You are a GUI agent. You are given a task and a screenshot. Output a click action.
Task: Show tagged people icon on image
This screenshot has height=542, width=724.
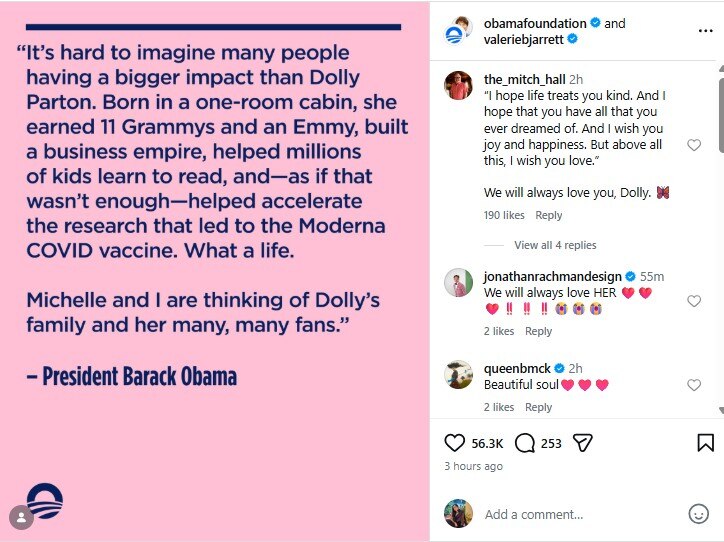tap(21, 518)
